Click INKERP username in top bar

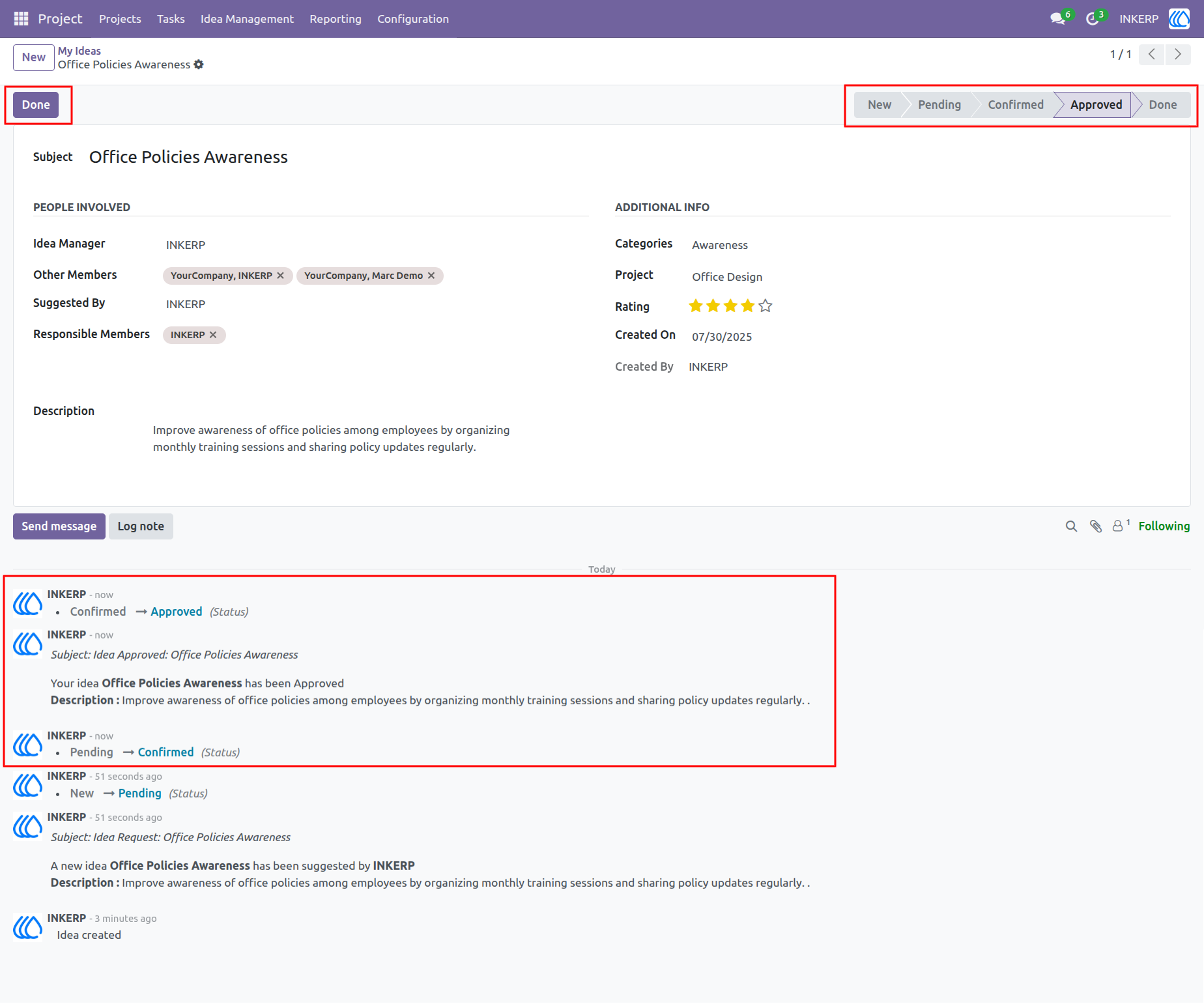[1139, 19]
